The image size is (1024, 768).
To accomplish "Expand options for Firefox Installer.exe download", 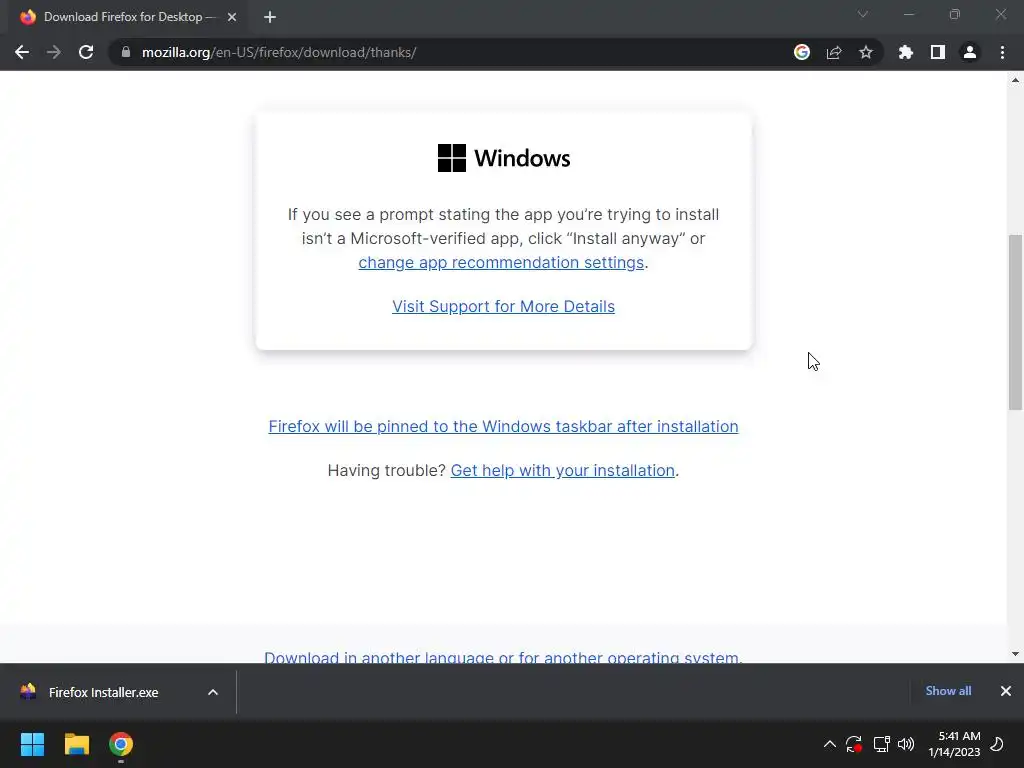I will (213, 692).
